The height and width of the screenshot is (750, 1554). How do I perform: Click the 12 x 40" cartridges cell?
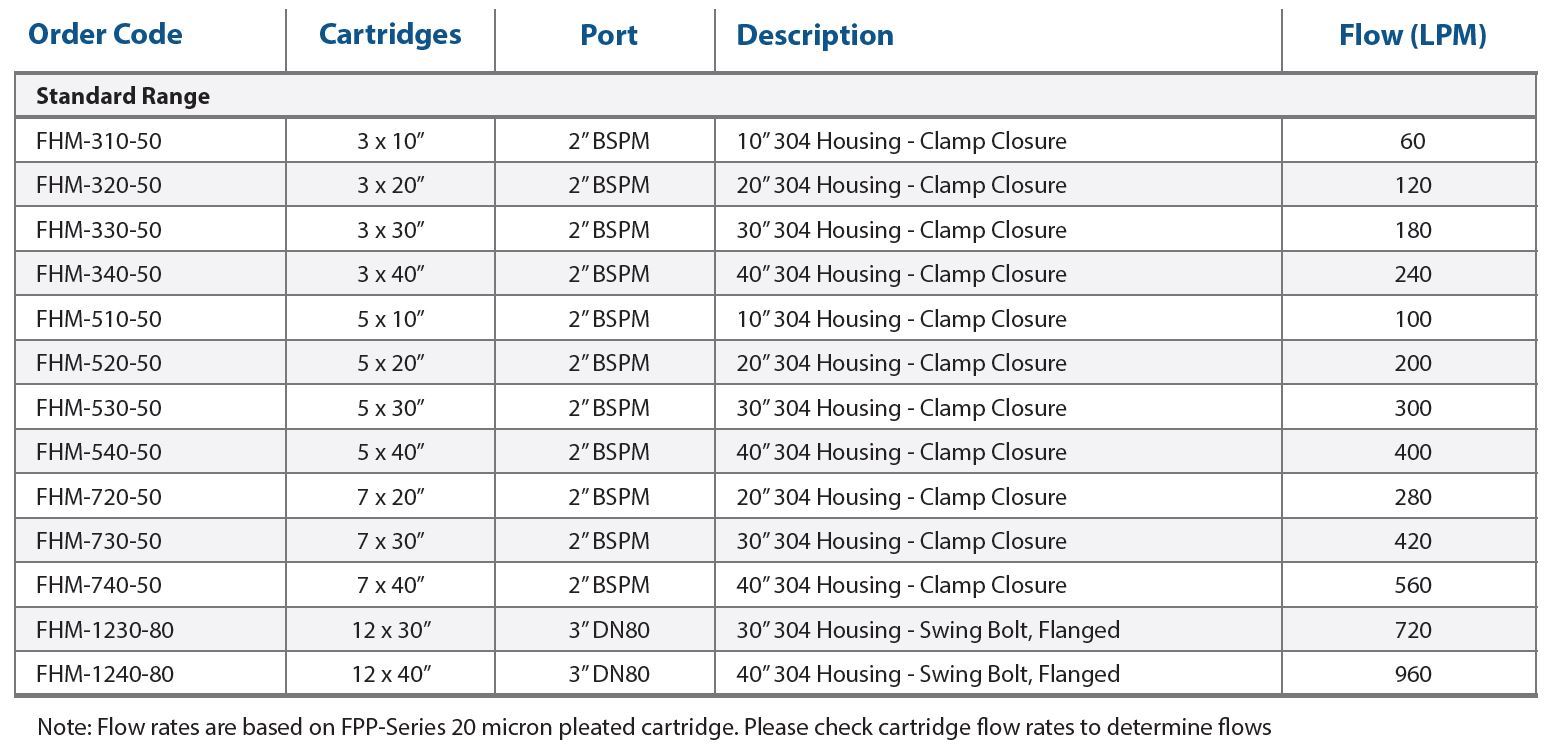(x=391, y=674)
